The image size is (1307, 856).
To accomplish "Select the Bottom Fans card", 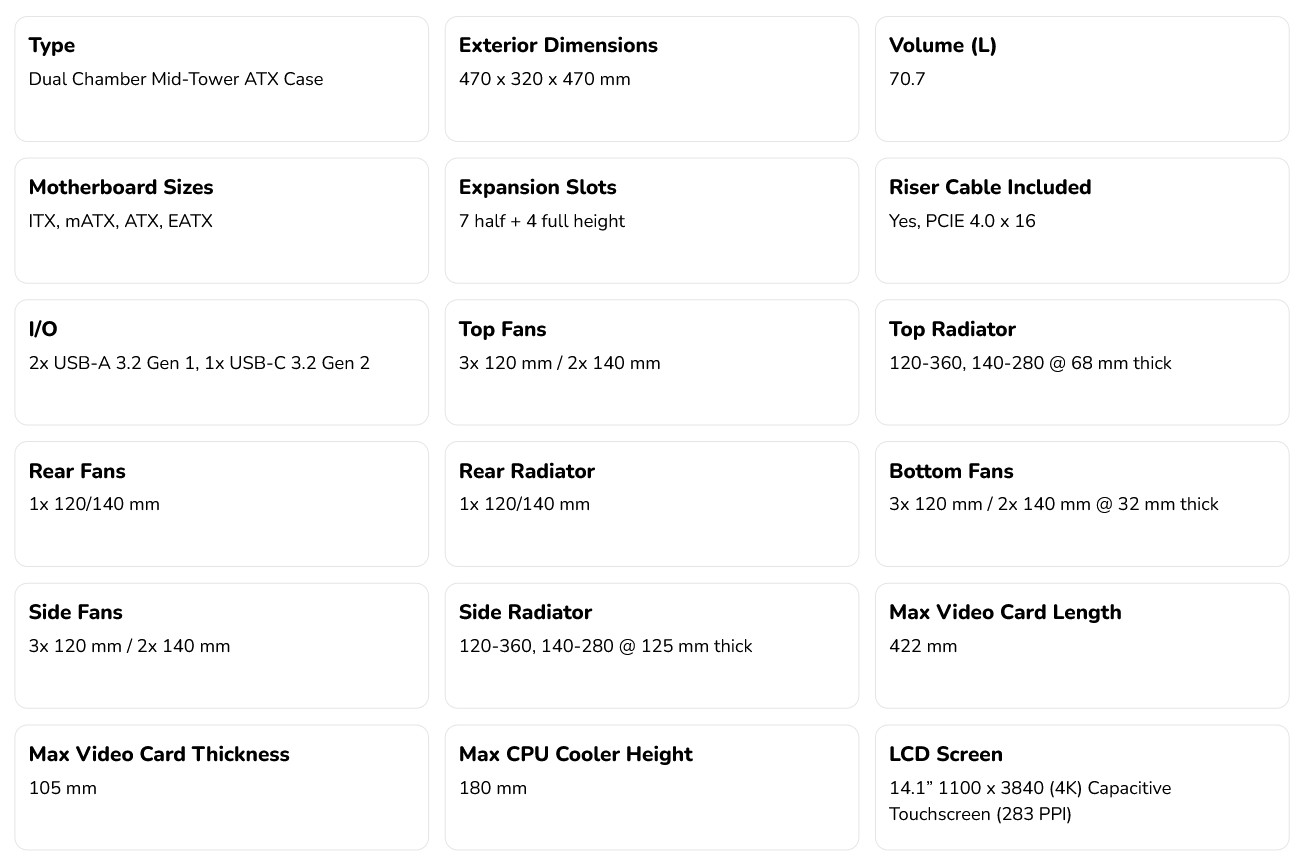I will pos(1082,504).
